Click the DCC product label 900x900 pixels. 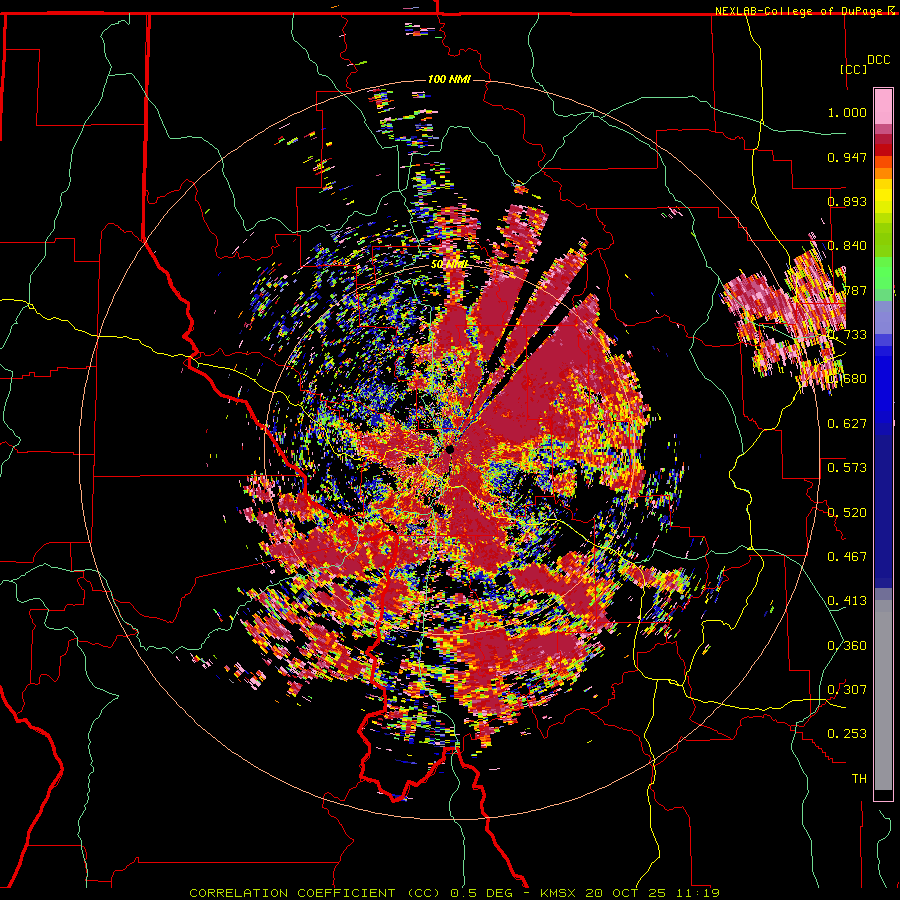879,60
